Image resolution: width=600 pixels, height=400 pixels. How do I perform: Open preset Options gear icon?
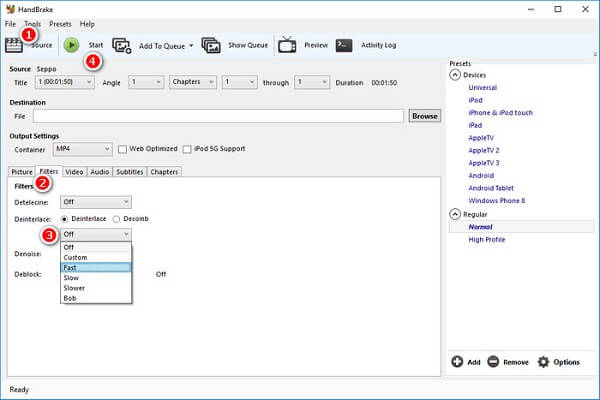(543, 362)
